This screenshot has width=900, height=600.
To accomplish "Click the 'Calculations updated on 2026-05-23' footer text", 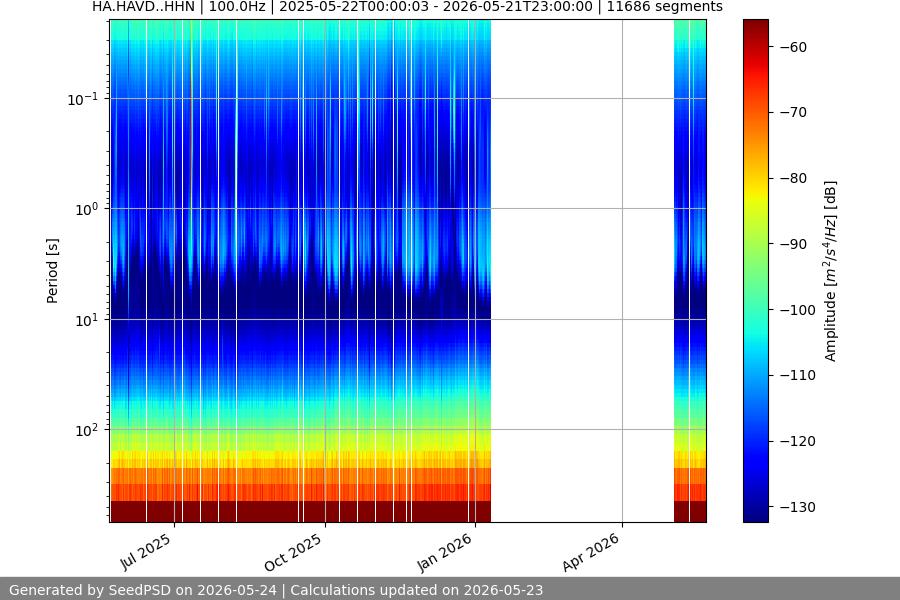I will [x=417, y=590].
